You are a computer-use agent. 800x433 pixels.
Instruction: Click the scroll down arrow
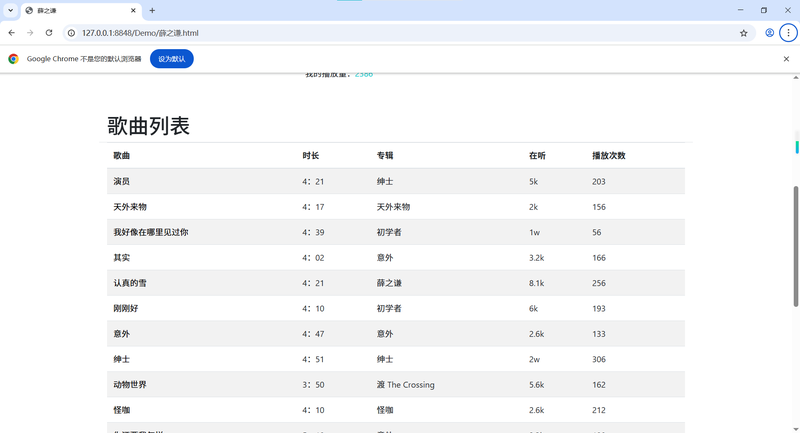click(x=795, y=429)
